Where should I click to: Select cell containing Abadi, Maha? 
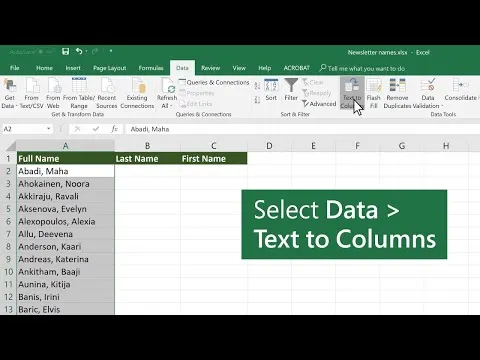click(x=65, y=171)
